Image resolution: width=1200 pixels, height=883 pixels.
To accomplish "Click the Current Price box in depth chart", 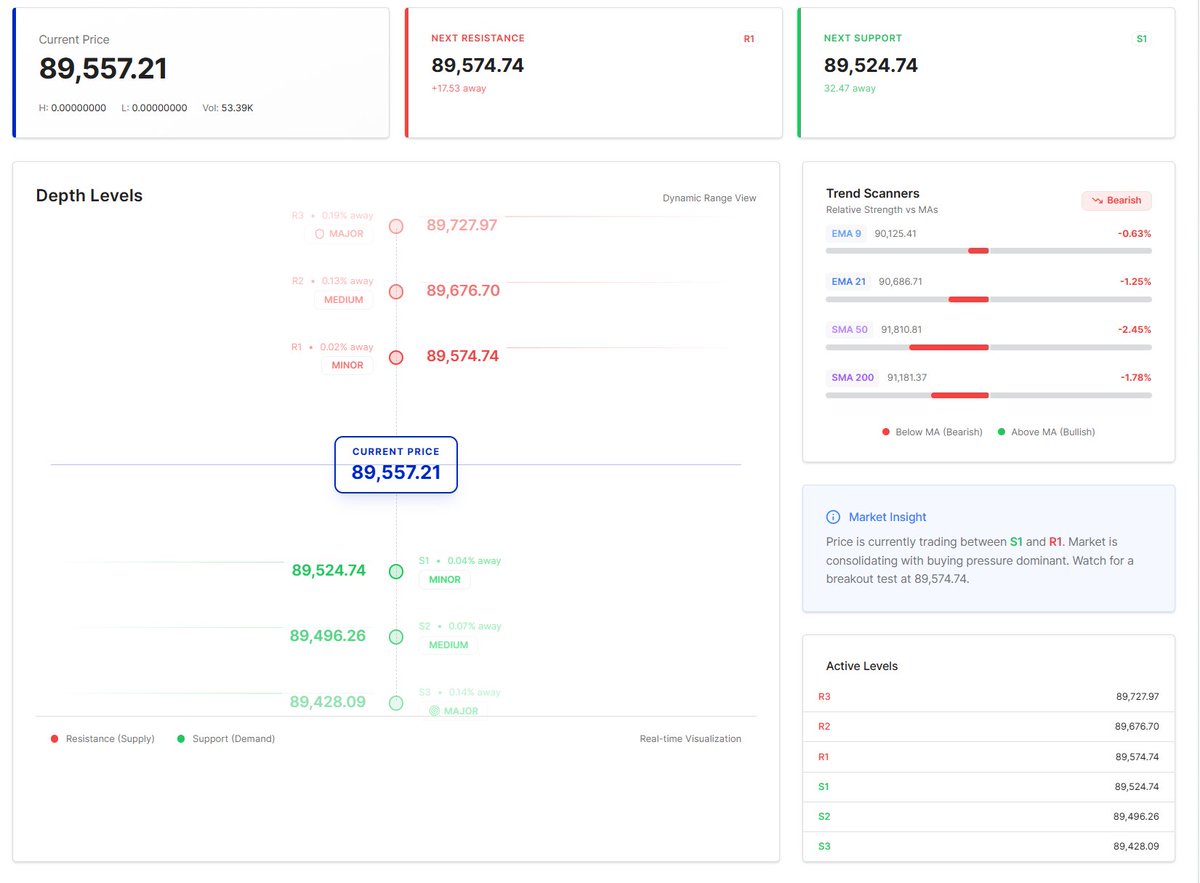I will click(x=396, y=465).
